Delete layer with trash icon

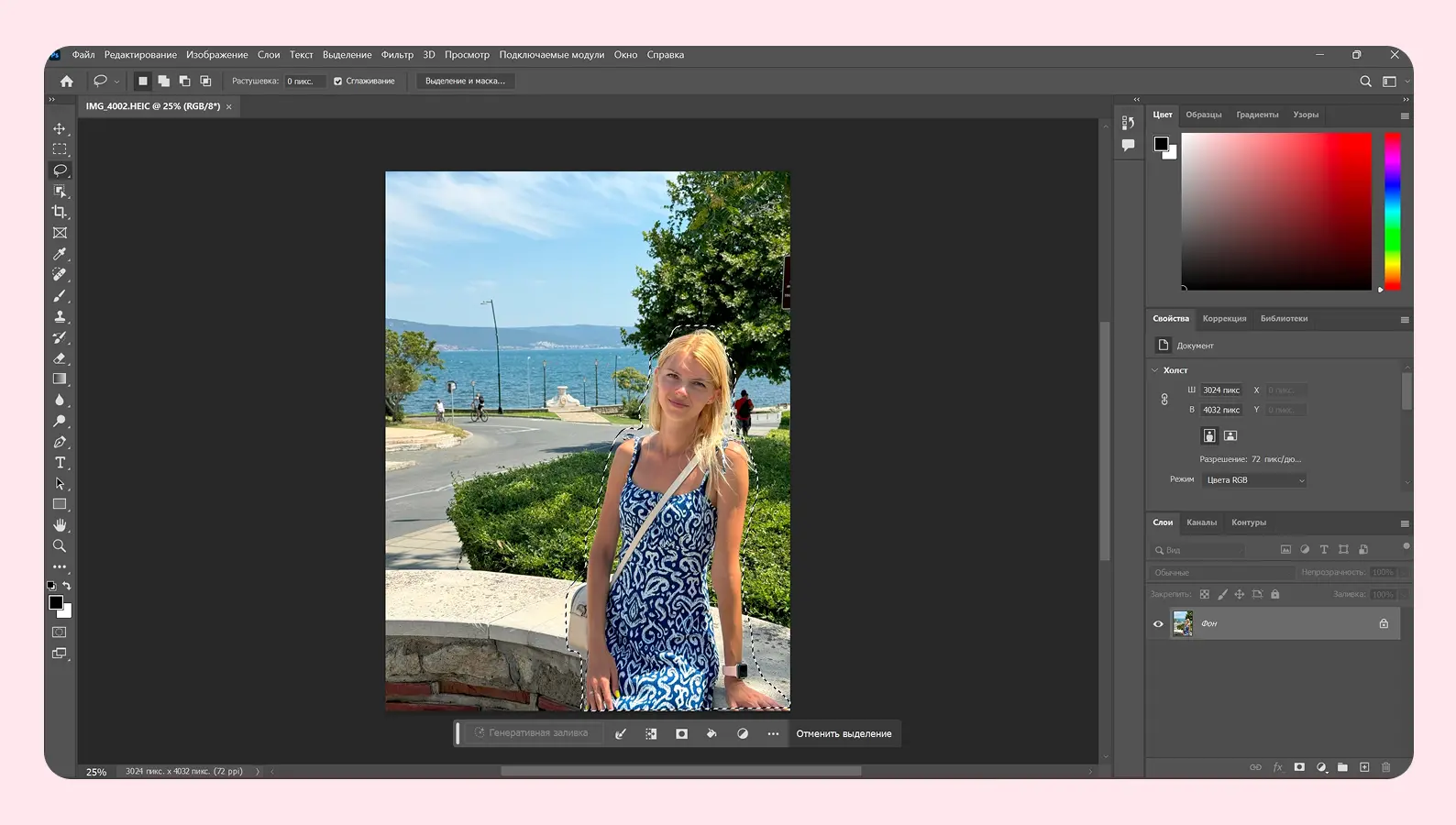click(x=1385, y=767)
